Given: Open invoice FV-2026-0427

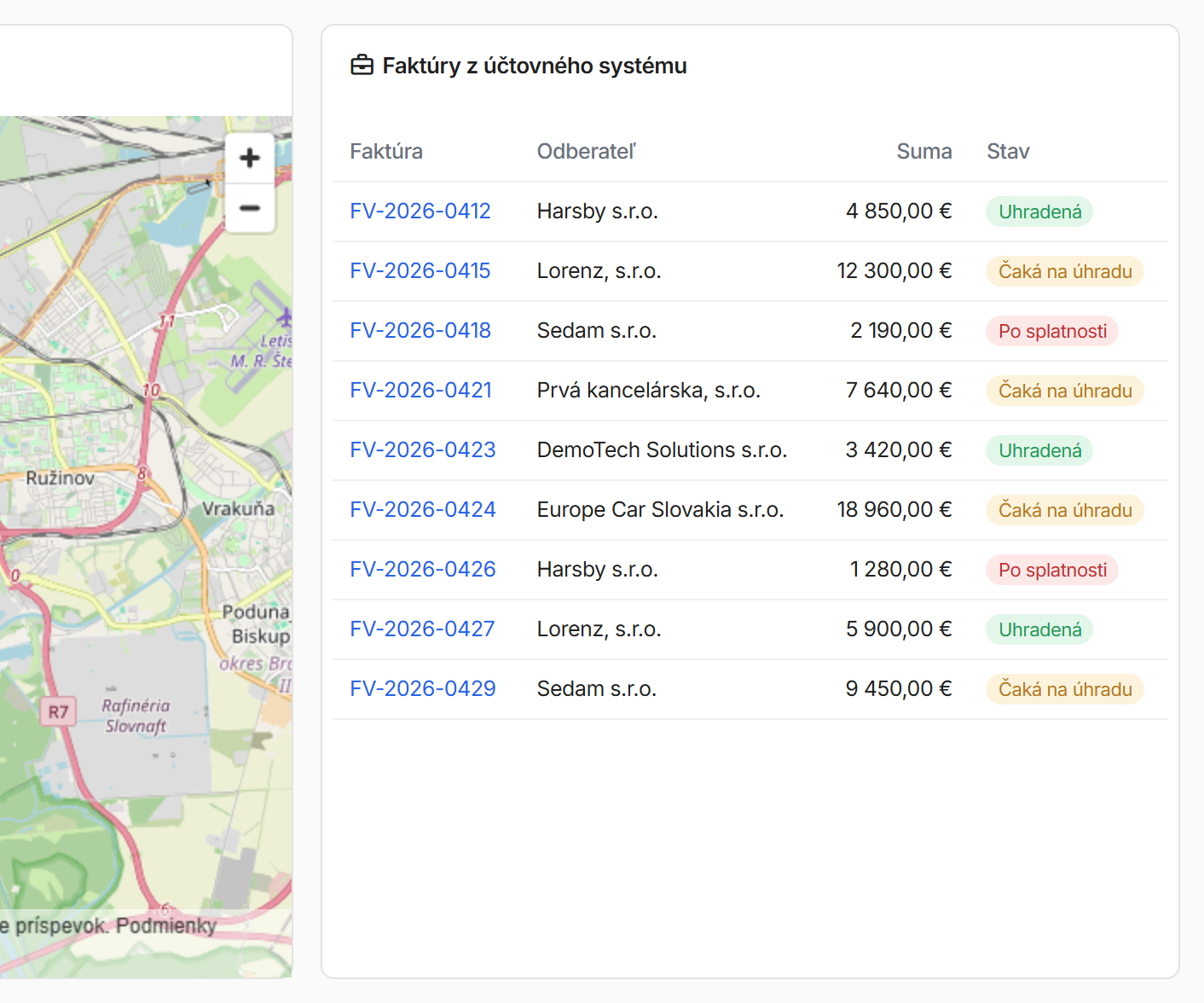Looking at the screenshot, I should click(x=422, y=629).
